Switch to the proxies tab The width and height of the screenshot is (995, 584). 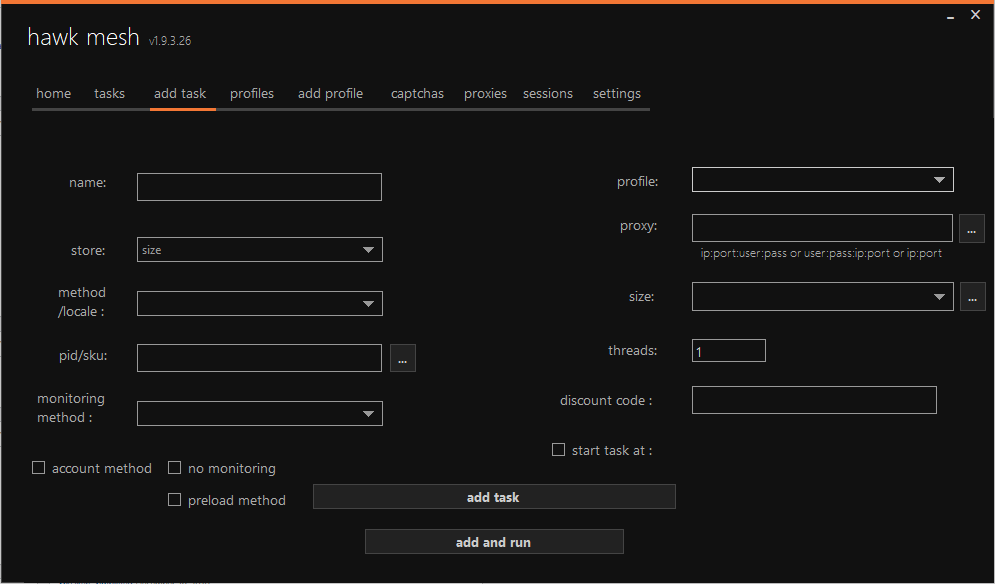click(x=485, y=94)
